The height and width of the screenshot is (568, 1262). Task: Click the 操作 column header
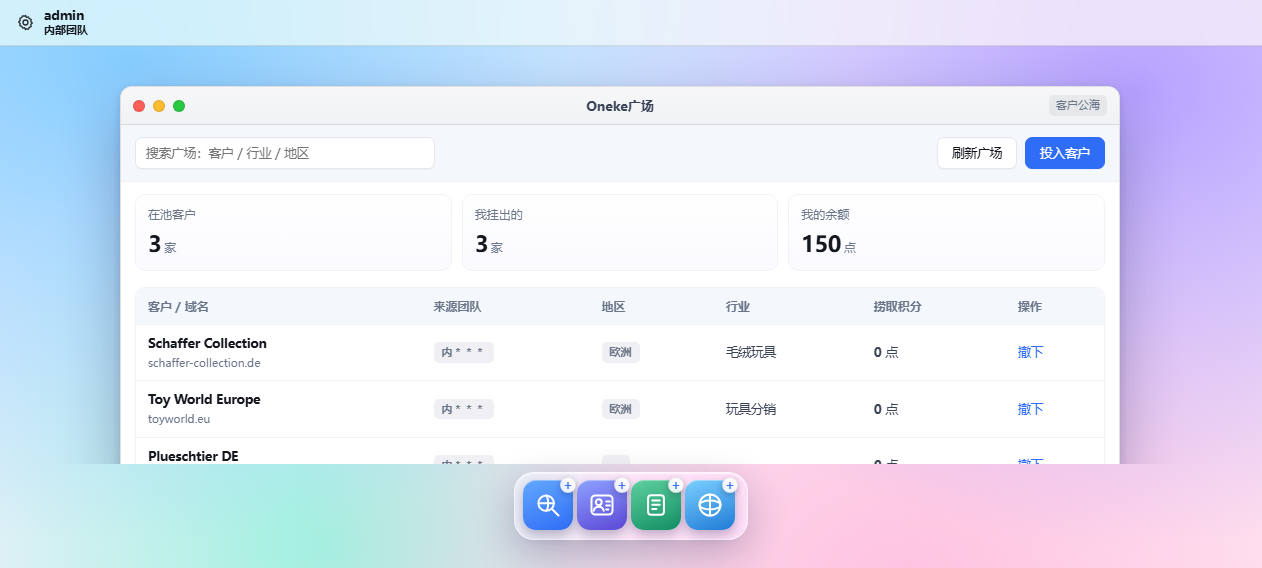pos(1030,307)
